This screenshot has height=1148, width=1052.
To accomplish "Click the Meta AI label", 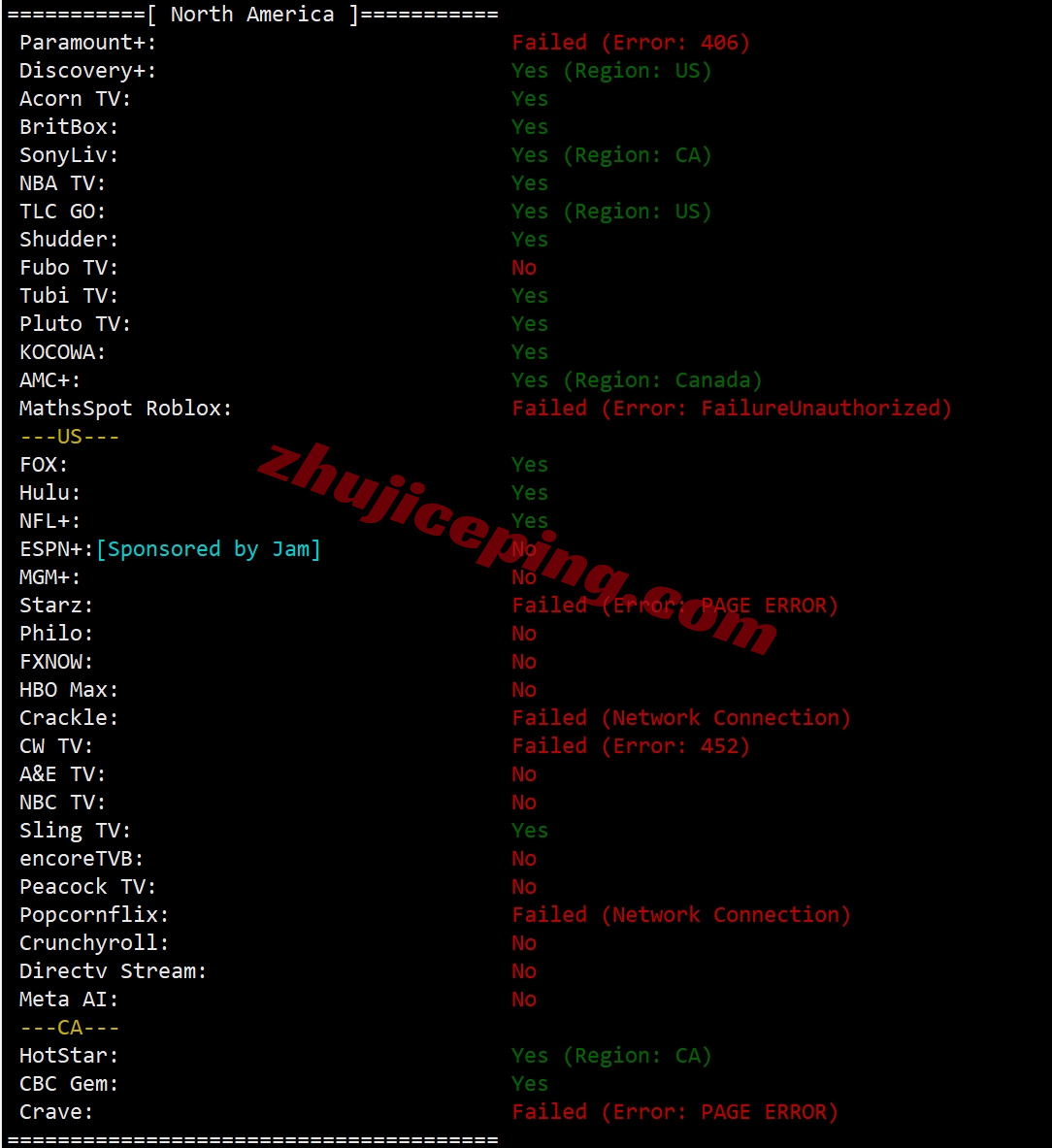I will coord(69,1000).
